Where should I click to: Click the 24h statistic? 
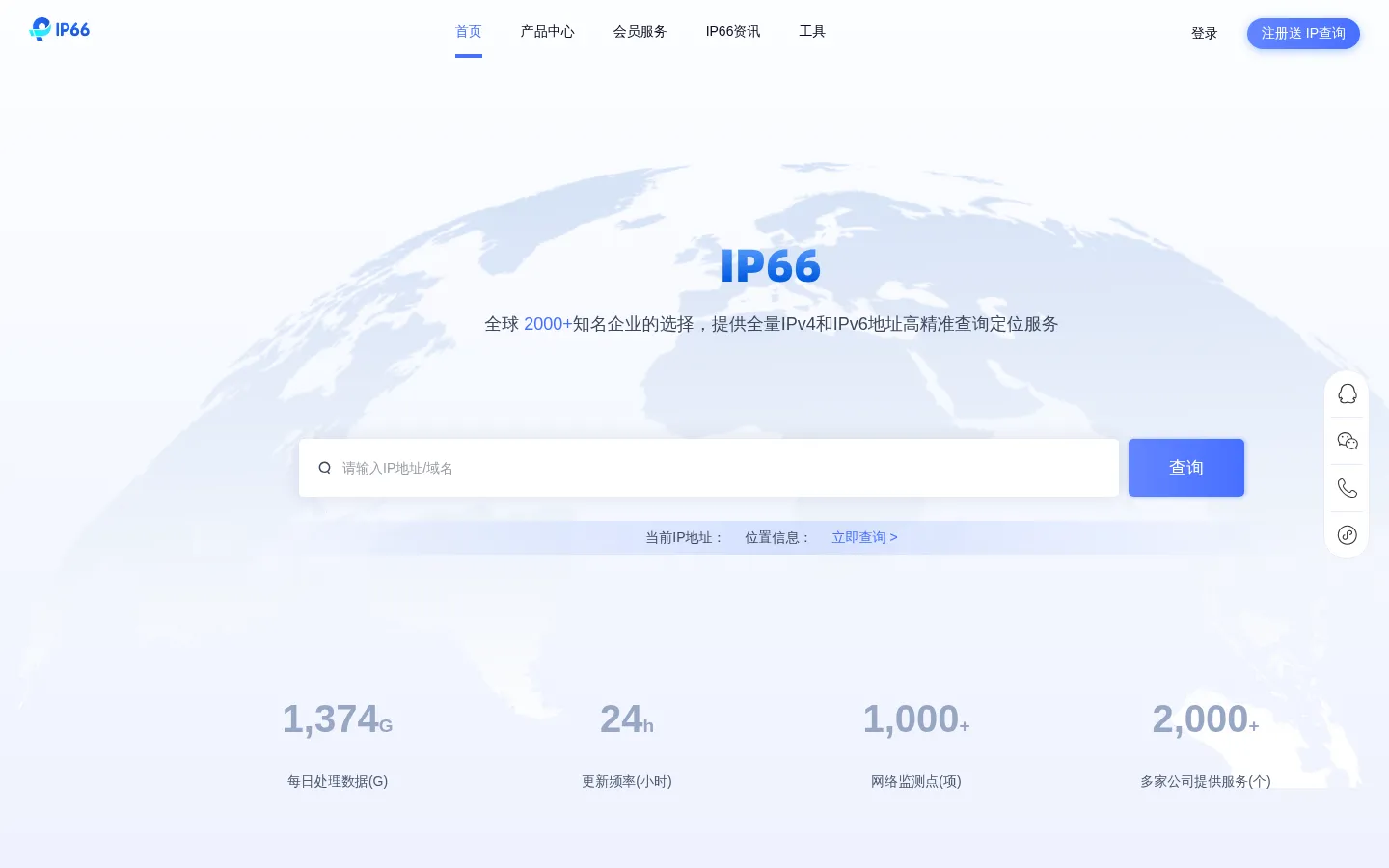pyautogui.click(x=627, y=719)
